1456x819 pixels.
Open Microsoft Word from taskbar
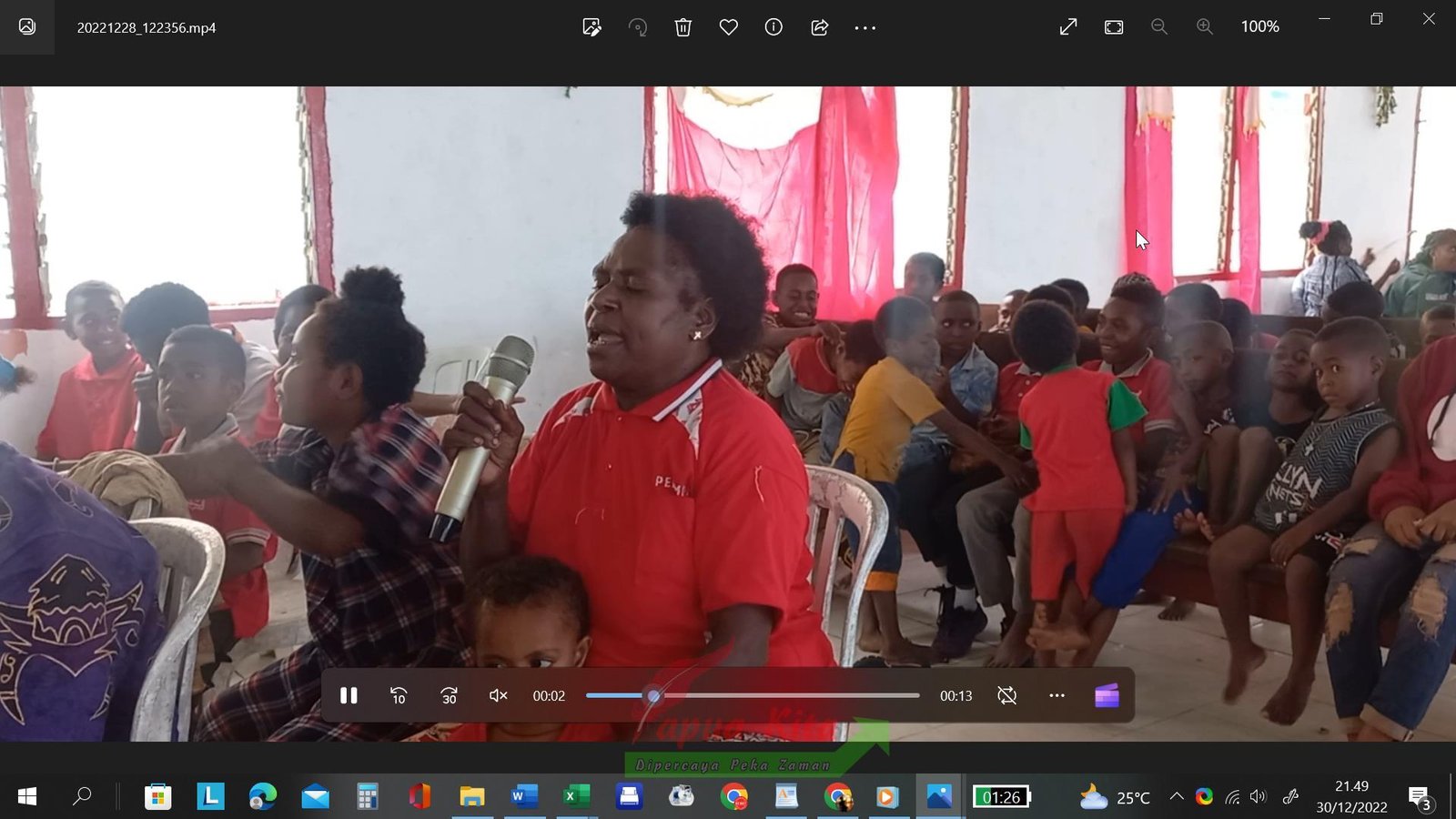tap(524, 797)
